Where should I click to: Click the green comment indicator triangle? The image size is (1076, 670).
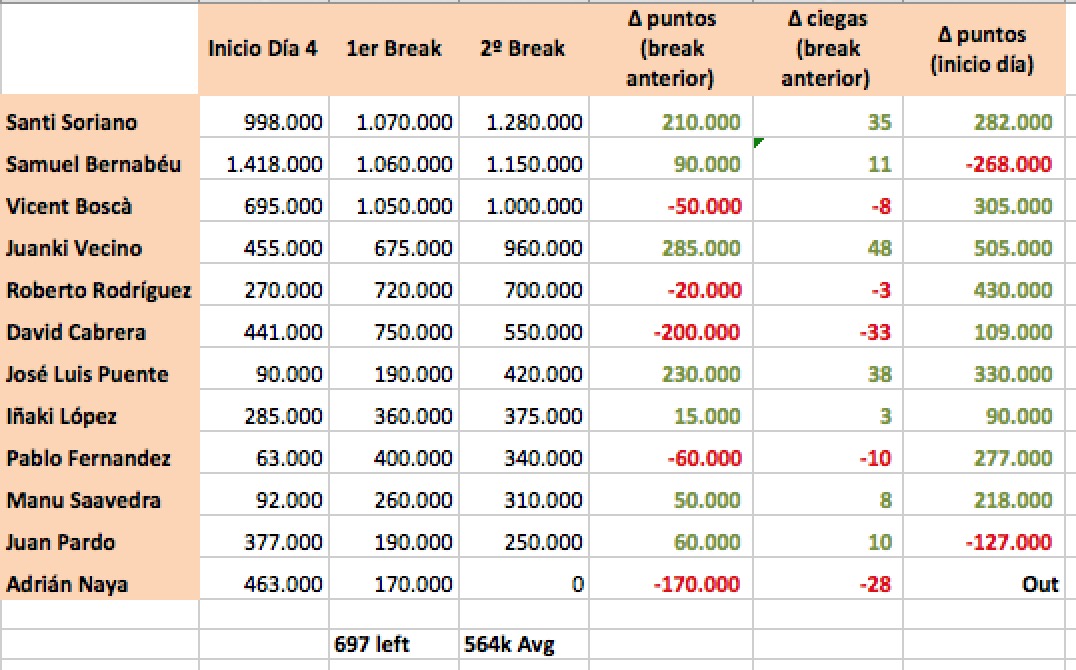point(758,142)
